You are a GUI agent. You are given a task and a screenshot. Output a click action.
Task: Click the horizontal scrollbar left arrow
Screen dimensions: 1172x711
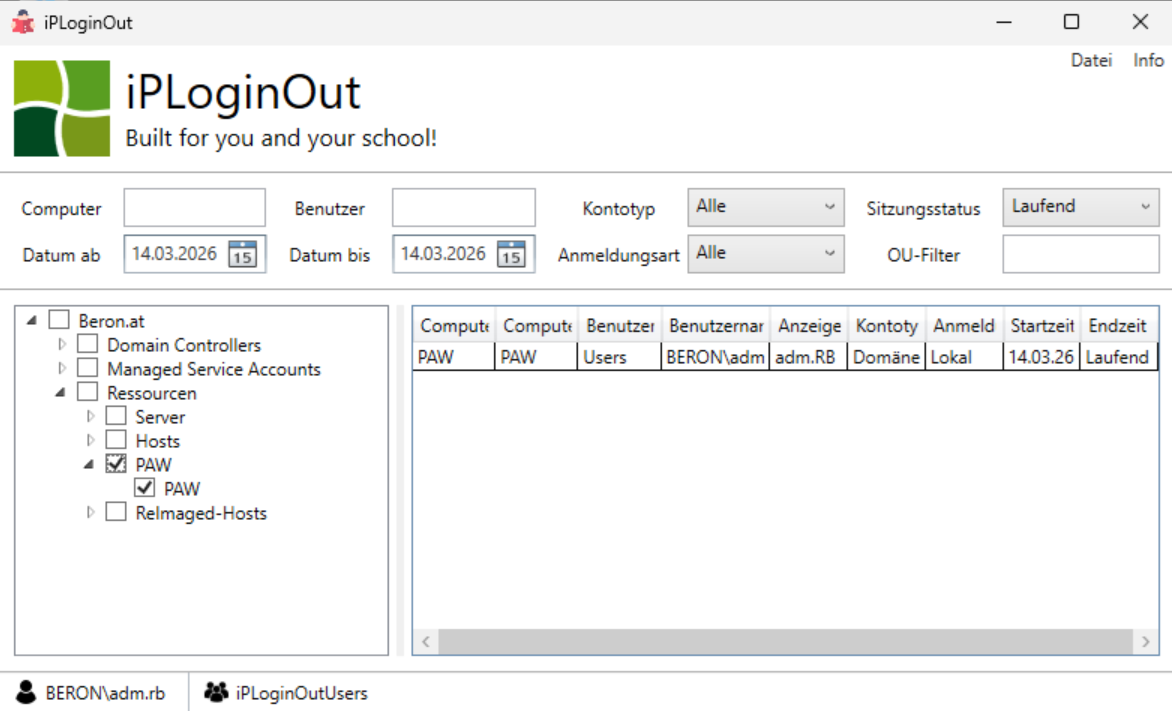(x=425, y=642)
